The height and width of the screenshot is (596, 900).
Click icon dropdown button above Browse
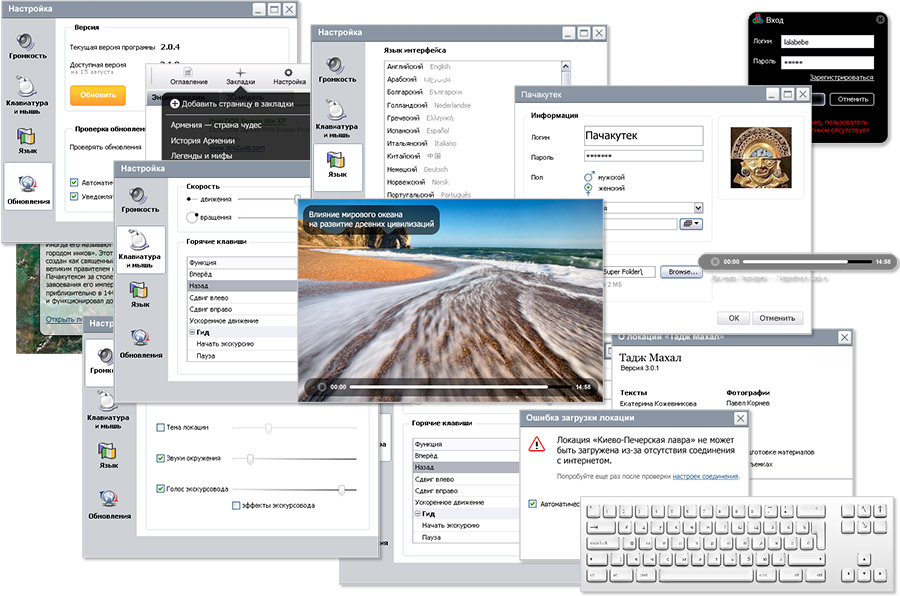coord(691,224)
